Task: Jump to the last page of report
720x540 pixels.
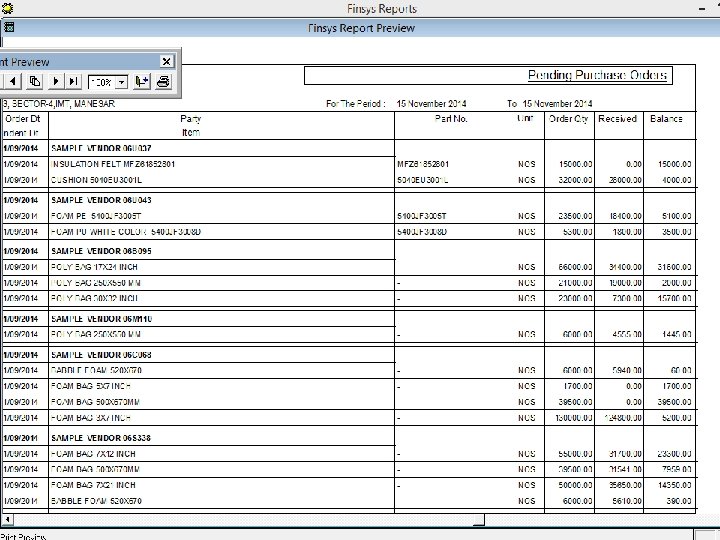Action: [73, 82]
